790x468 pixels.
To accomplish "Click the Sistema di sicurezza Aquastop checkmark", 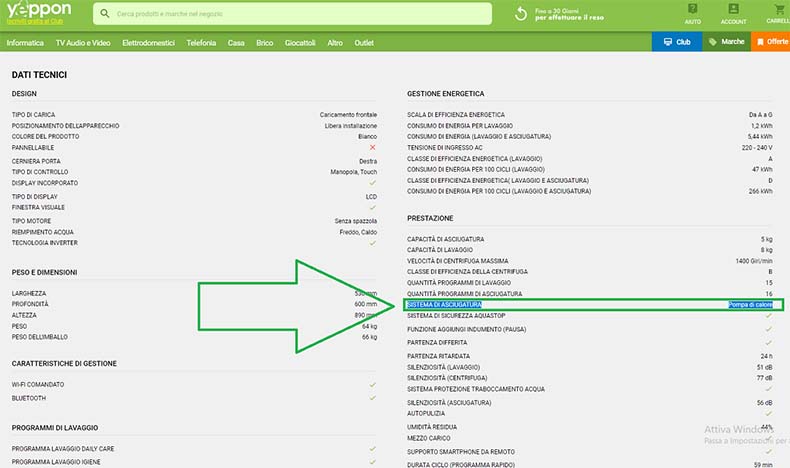I will (768, 315).
